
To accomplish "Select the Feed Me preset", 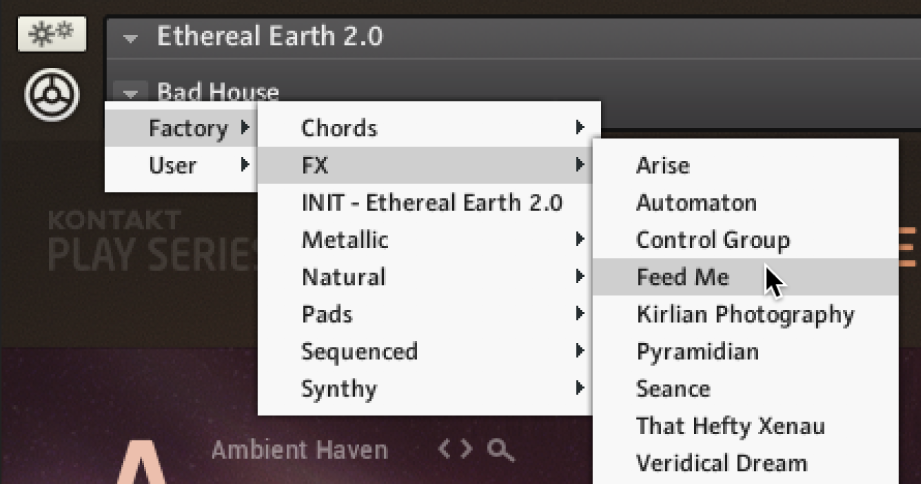I will (x=683, y=277).
